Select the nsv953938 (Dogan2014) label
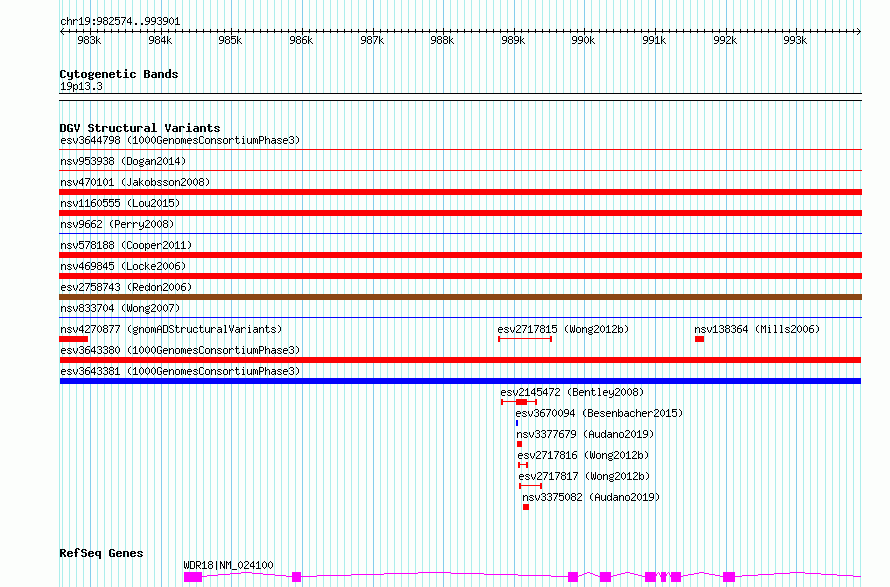The image size is (890, 587). 123,161
